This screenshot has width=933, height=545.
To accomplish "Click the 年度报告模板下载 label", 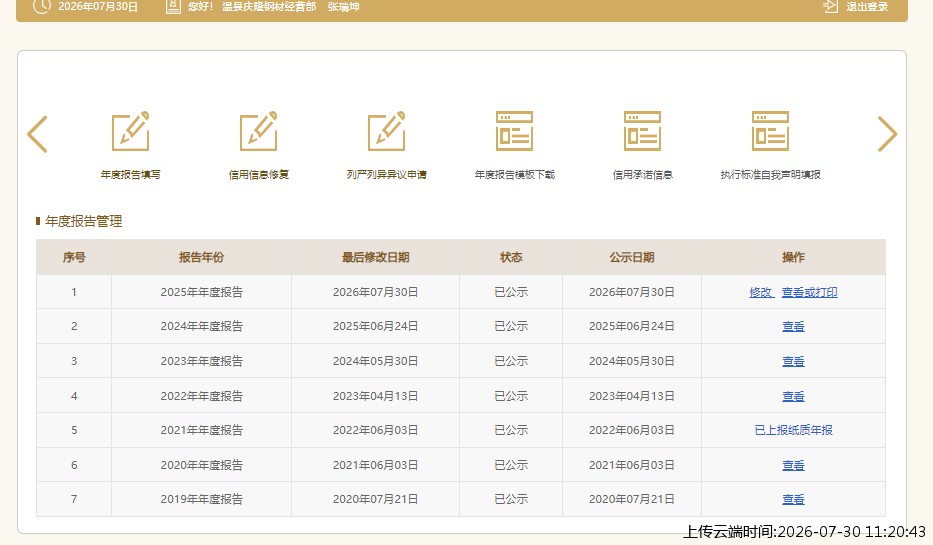I will tap(515, 174).
